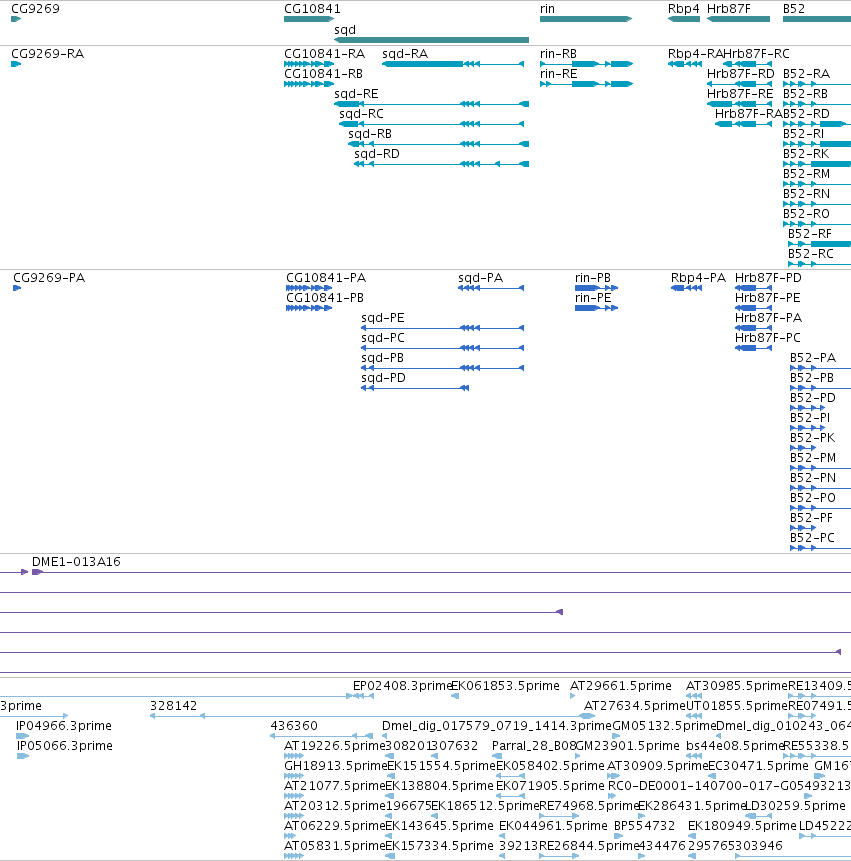The height and width of the screenshot is (861, 851).
Task: Click the sqd-PE protein feature
Action: pyautogui.click(x=443, y=328)
